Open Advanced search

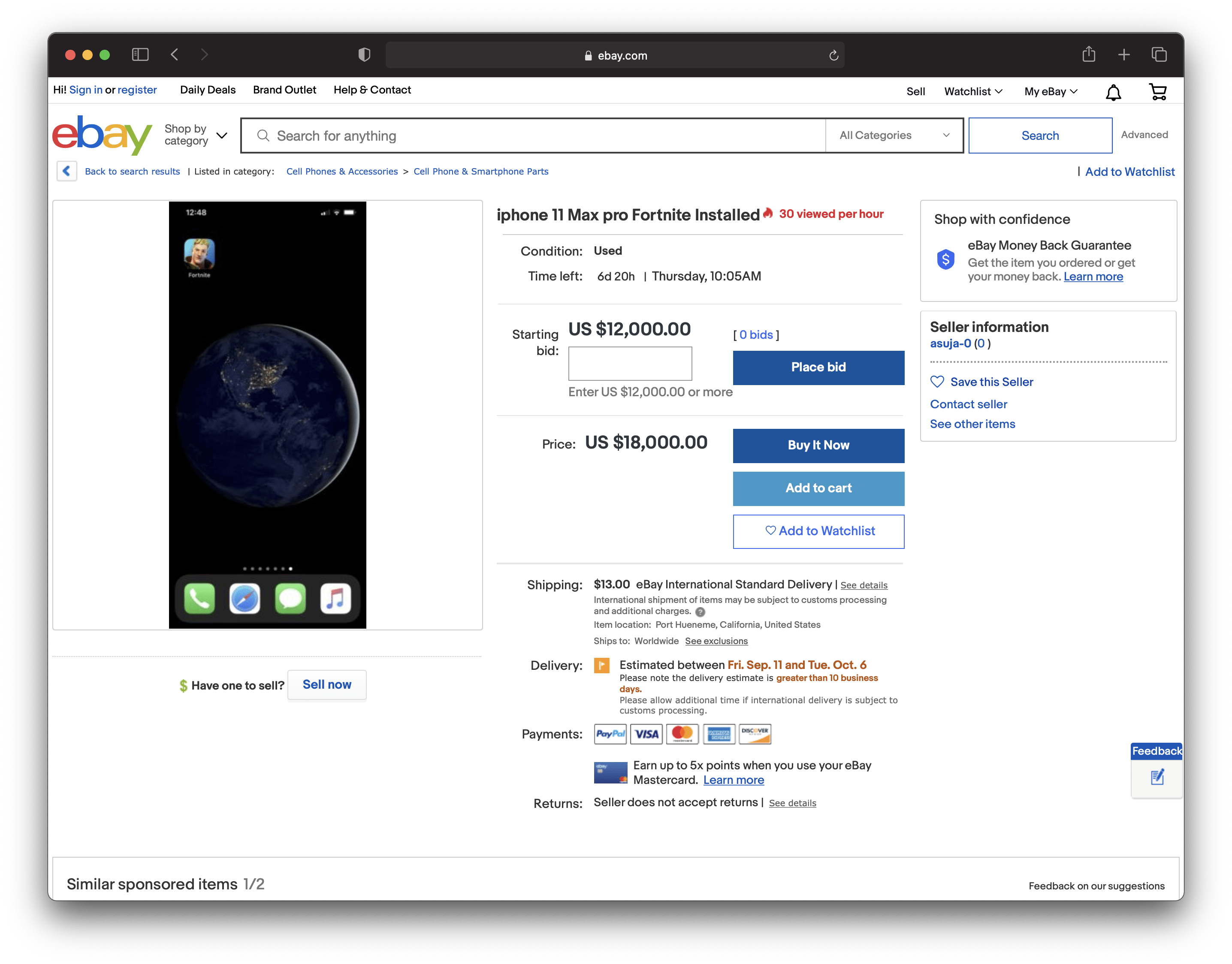pyautogui.click(x=1144, y=134)
